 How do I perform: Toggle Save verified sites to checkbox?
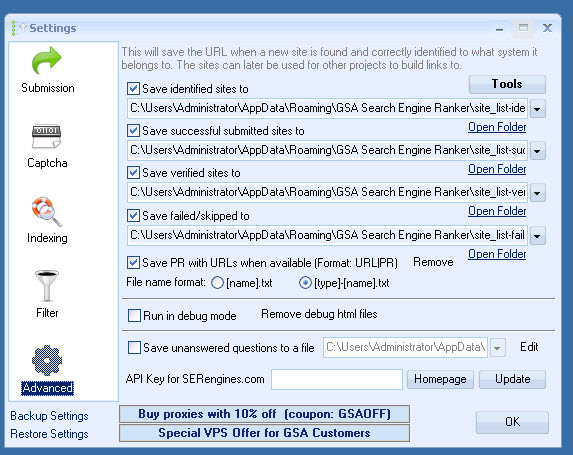[x=133, y=172]
